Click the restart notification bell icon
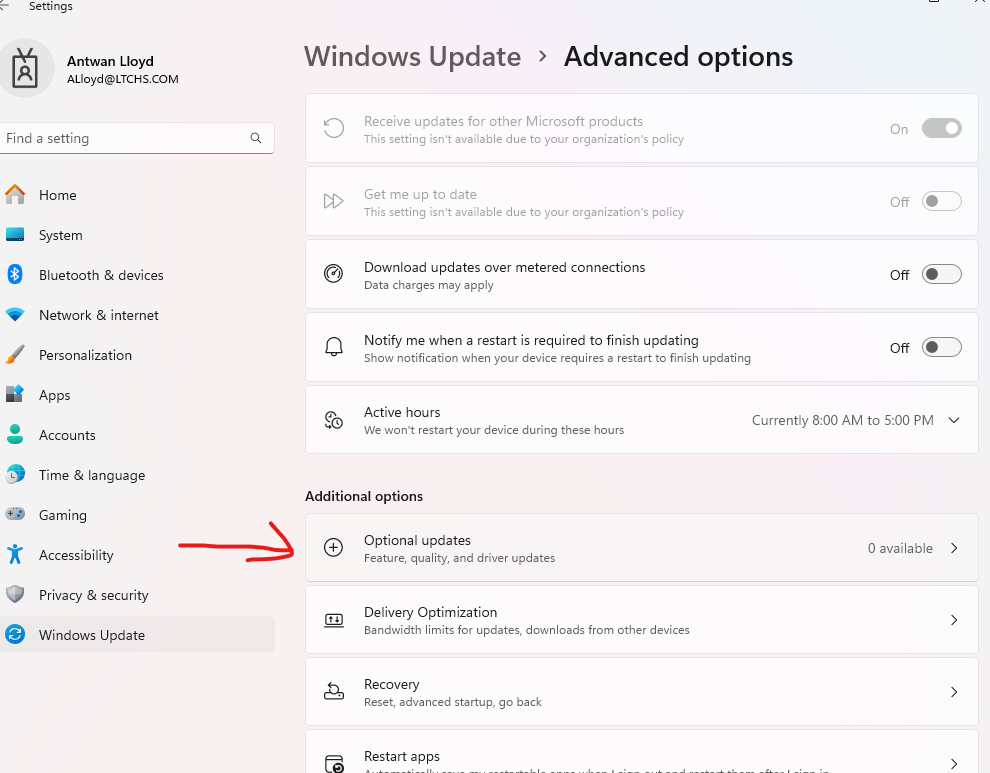 coord(333,347)
